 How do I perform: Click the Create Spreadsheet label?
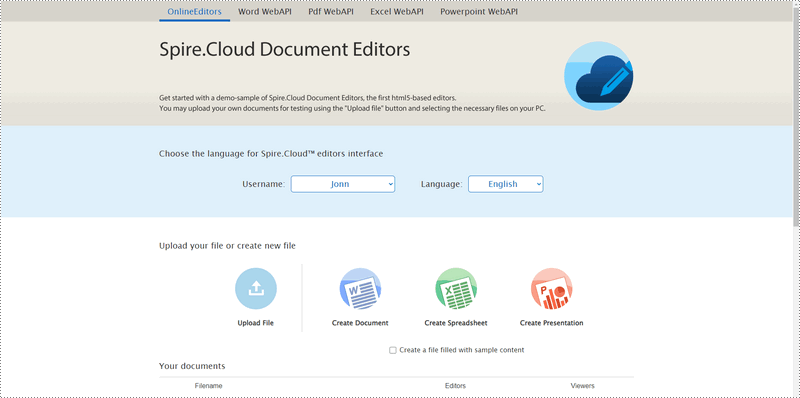coord(456,323)
